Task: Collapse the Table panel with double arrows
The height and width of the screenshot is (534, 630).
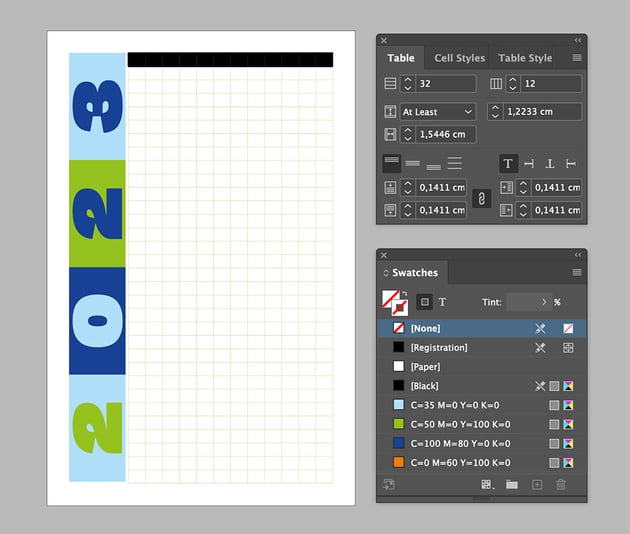Action: pos(578,40)
